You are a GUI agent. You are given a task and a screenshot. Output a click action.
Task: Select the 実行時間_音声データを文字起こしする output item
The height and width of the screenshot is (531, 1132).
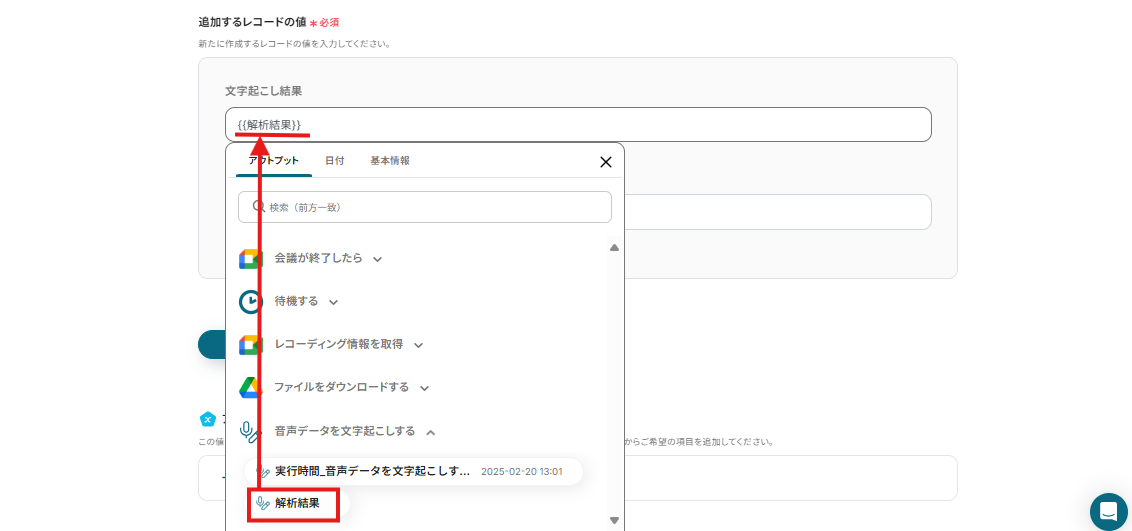[413, 472]
